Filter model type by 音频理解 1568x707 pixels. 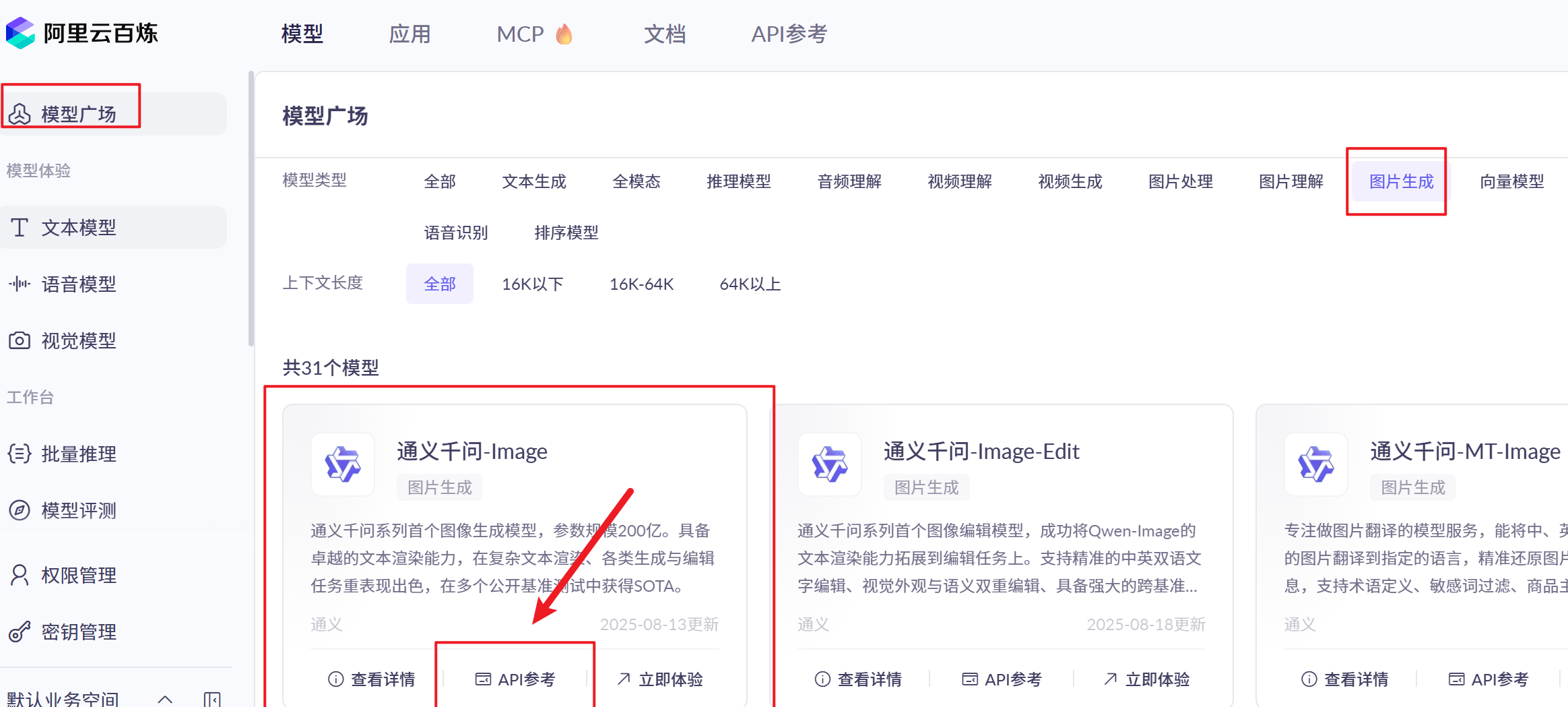click(849, 181)
